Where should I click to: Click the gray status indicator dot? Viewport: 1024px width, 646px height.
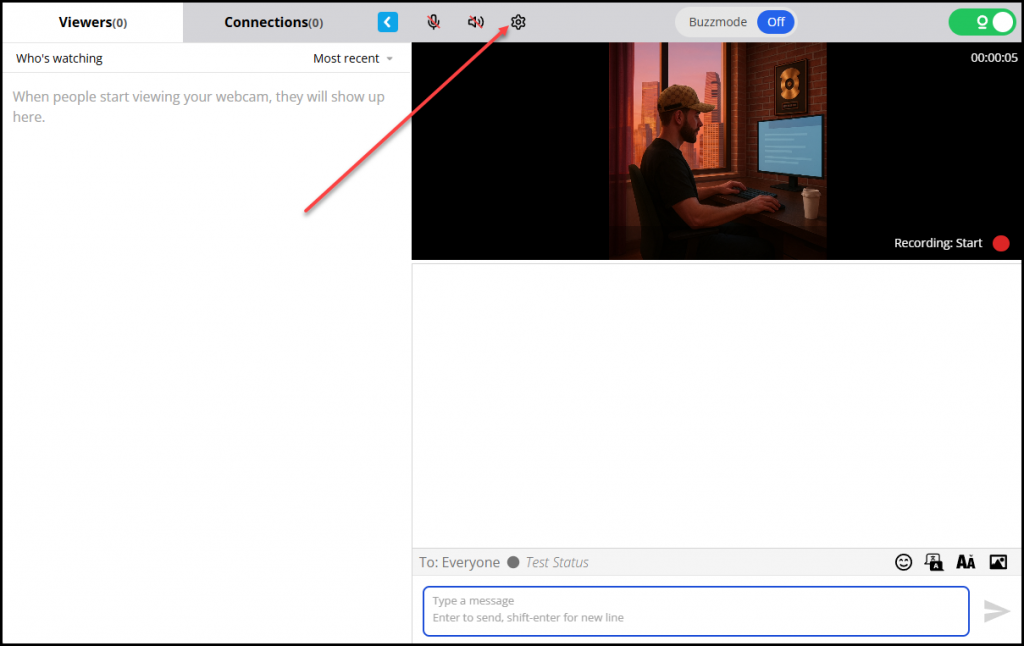click(x=513, y=562)
